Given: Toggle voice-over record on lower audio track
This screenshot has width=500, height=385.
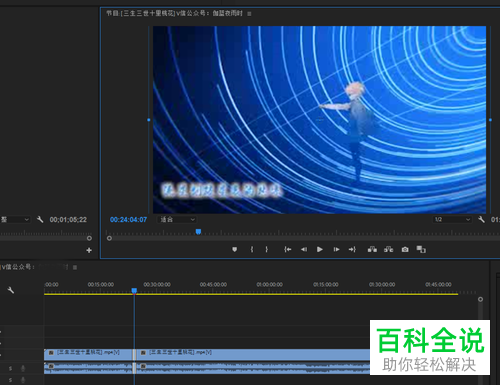Looking at the screenshot, I should tap(23, 380).
